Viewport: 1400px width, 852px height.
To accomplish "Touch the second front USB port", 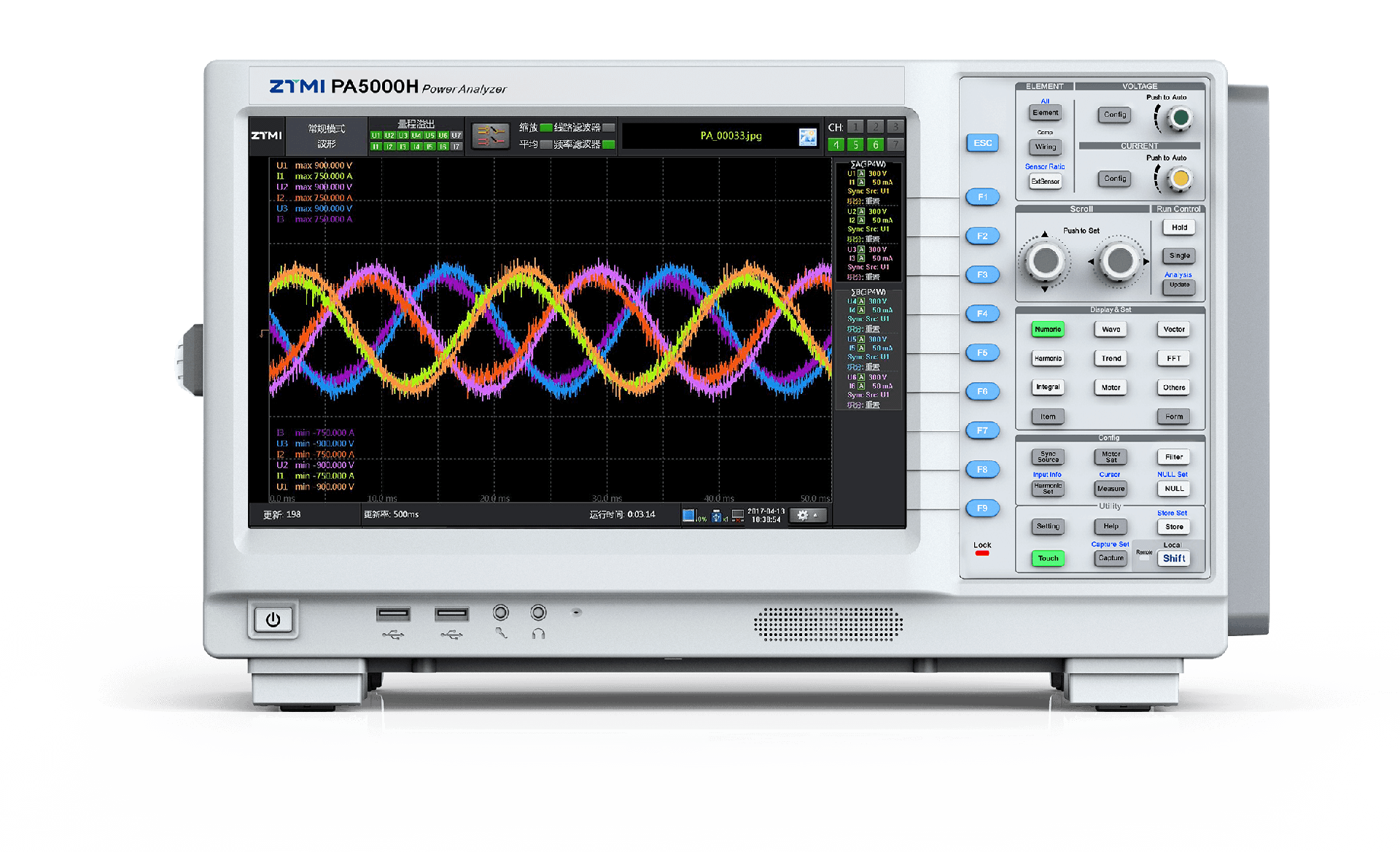I will 451,614.
